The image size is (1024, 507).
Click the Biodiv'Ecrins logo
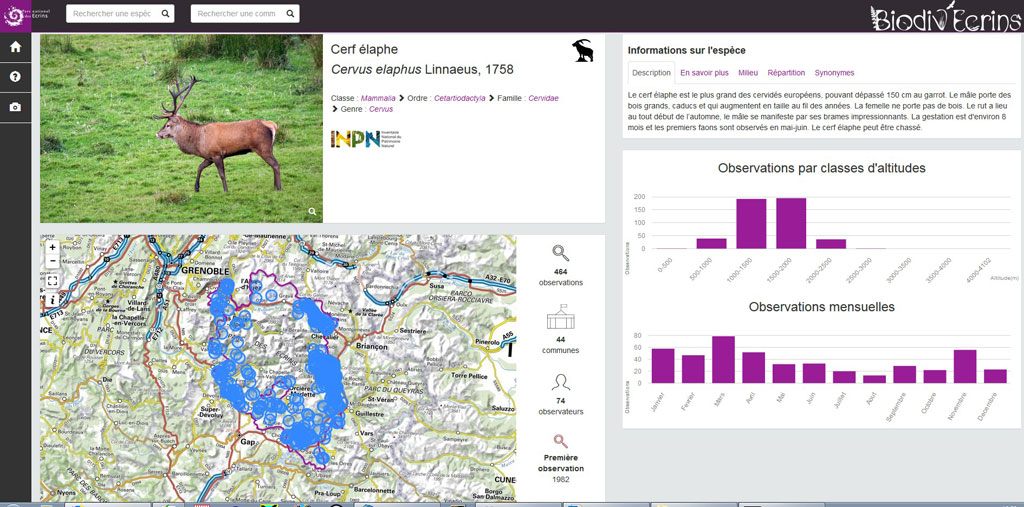945,18
